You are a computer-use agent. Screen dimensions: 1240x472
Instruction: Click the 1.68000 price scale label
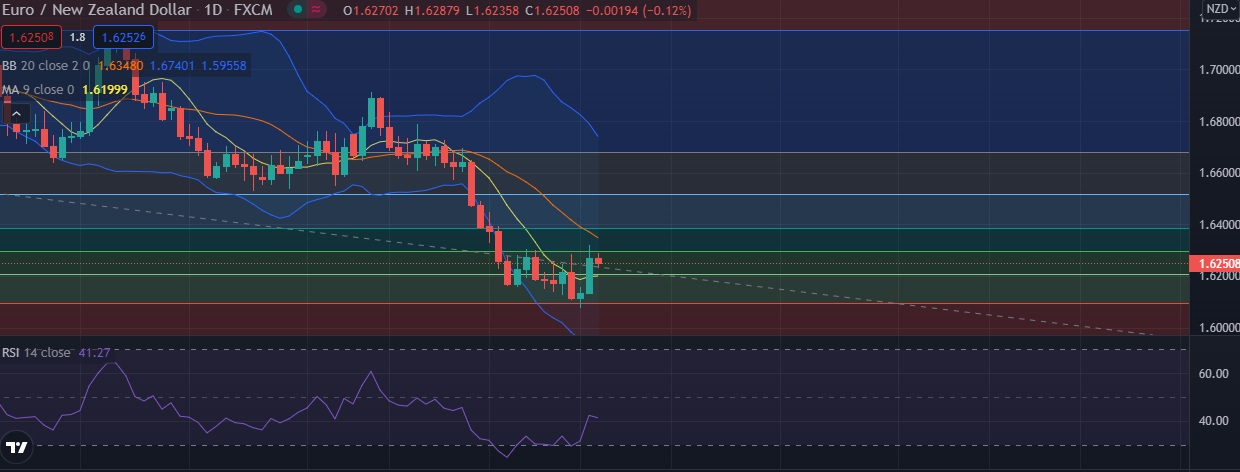(1218, 121)
